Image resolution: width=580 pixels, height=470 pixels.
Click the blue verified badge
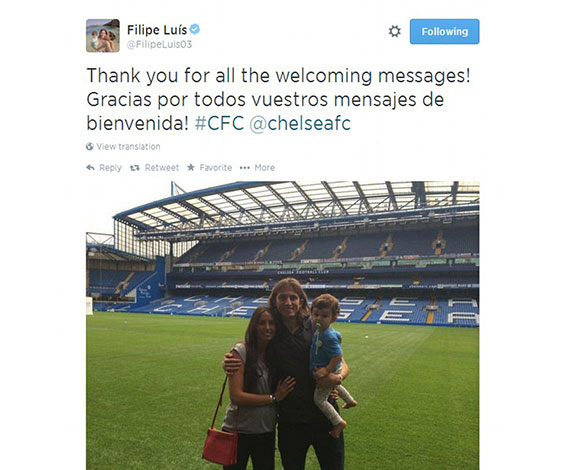[195, 29]
